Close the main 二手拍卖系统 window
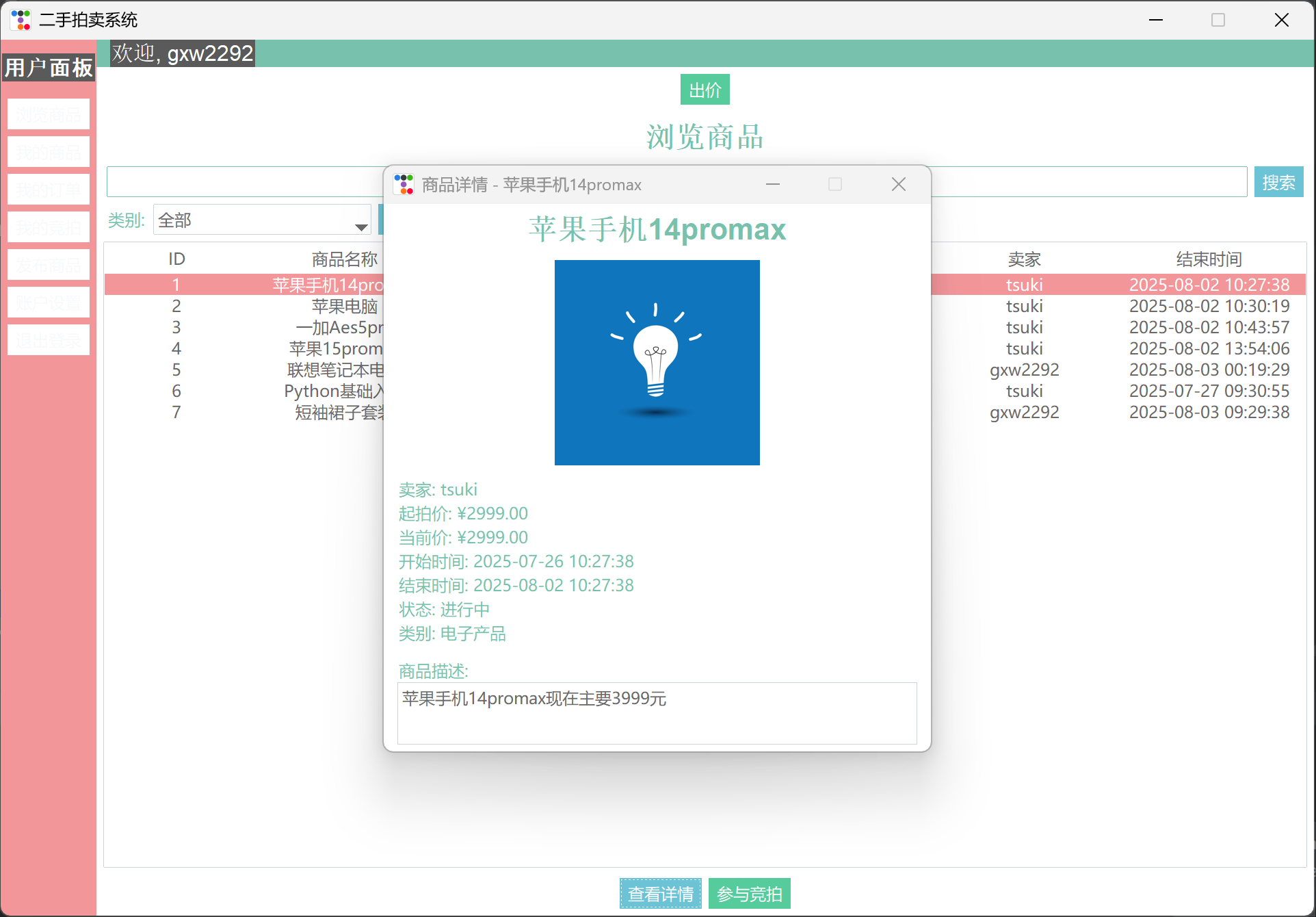The image size is (1316, 917). pos(1282,20)
